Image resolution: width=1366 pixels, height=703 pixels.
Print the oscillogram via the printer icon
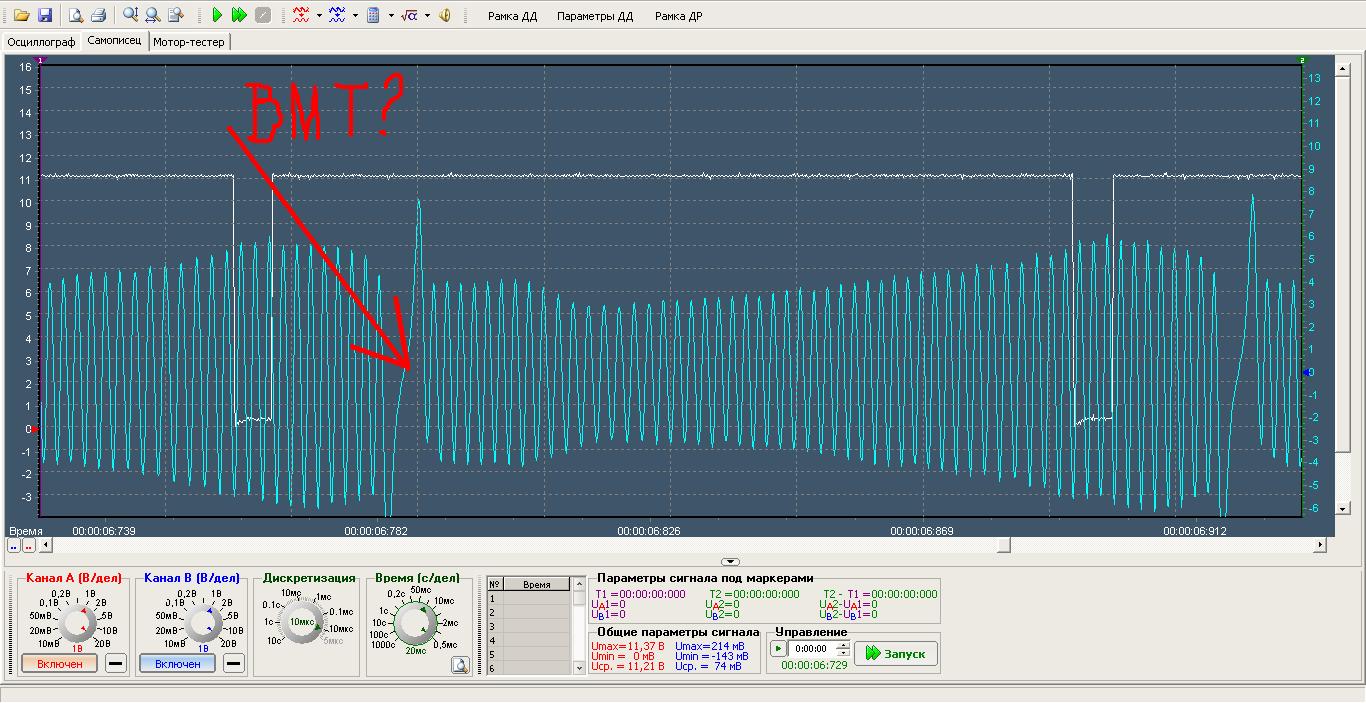click(x=98, y=15)
